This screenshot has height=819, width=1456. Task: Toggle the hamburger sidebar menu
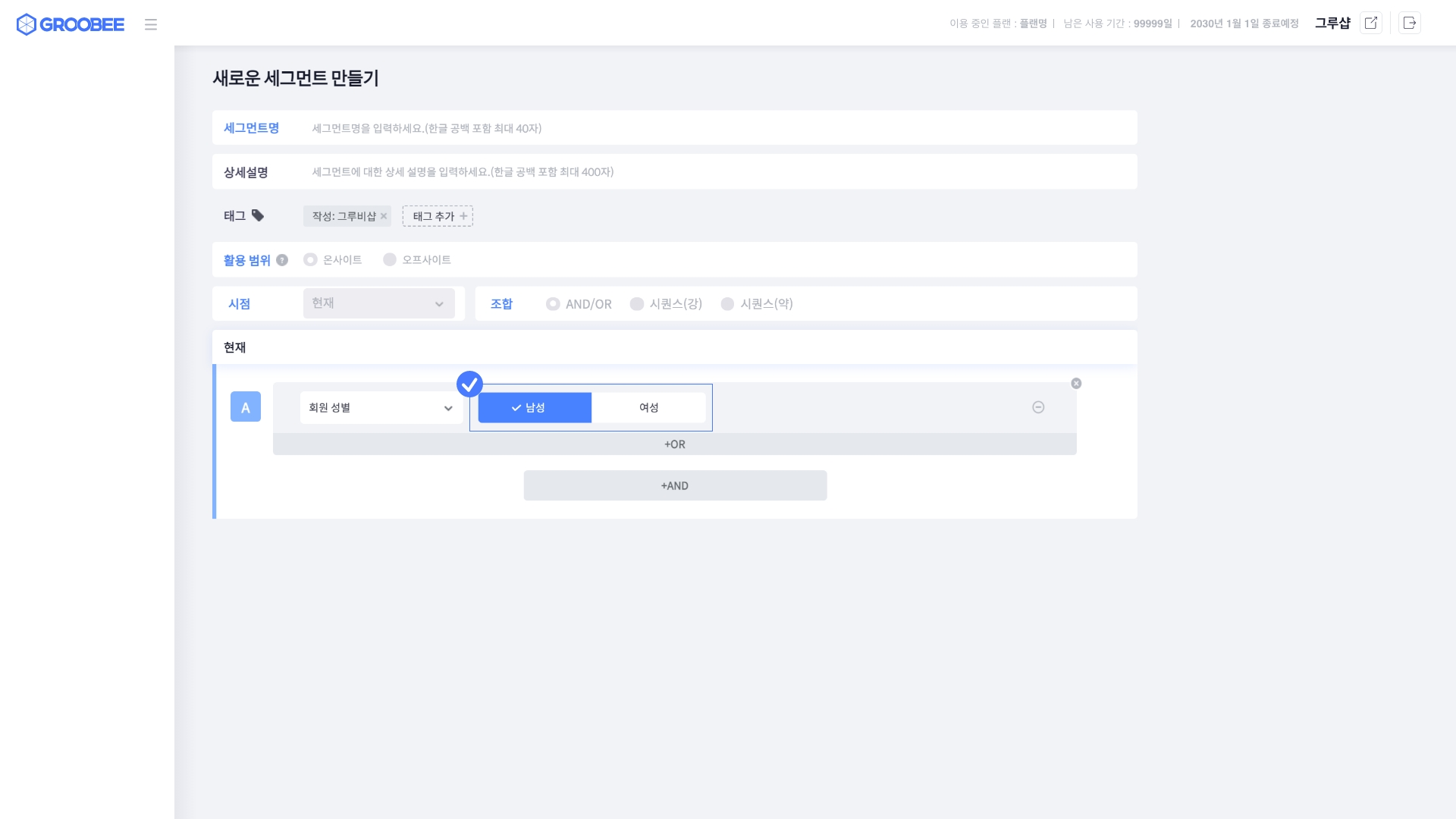pyautogui.click(x=151, y=24)
